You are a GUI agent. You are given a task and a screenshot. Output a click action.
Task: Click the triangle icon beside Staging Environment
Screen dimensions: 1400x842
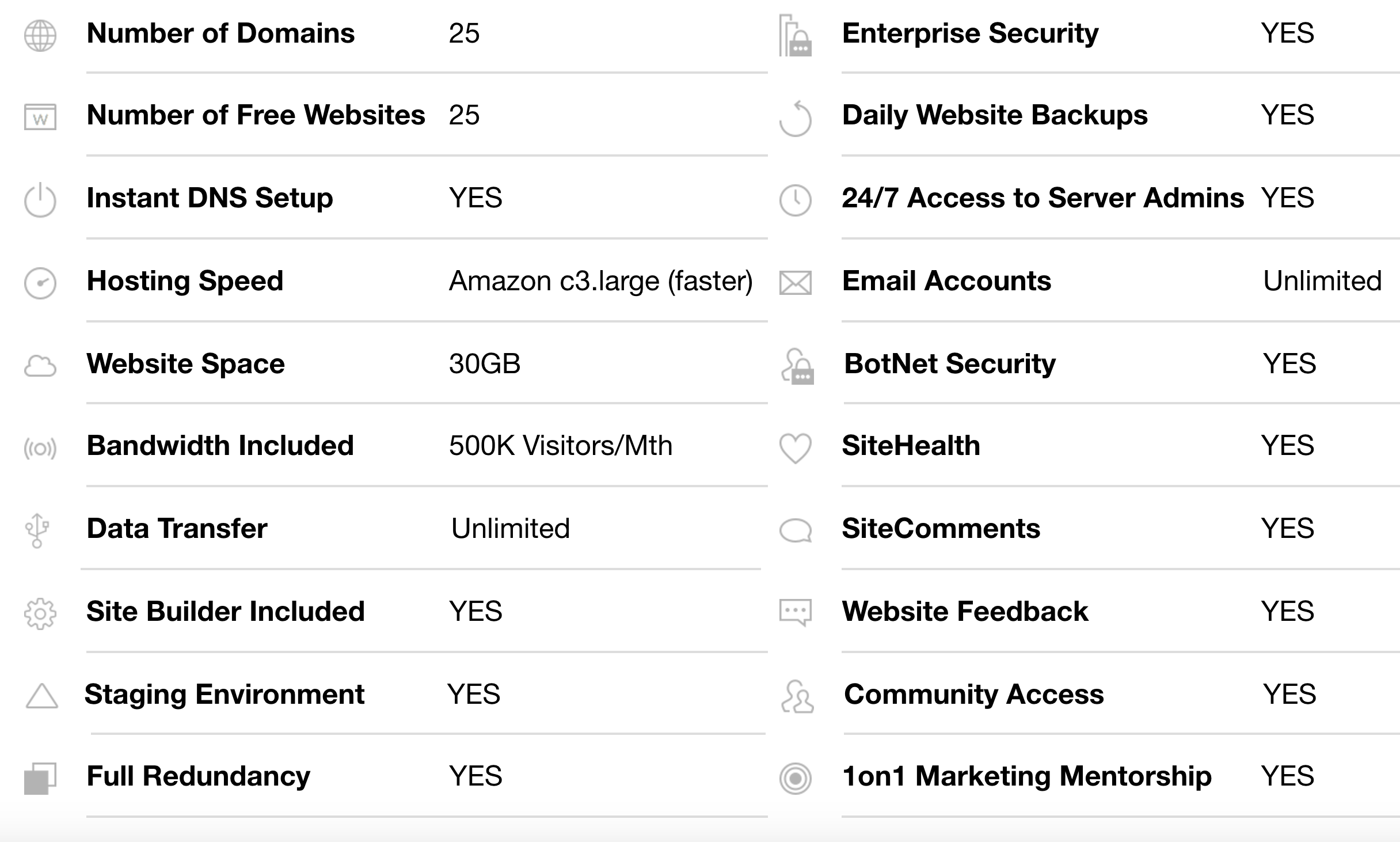click(x=42, y=696)
